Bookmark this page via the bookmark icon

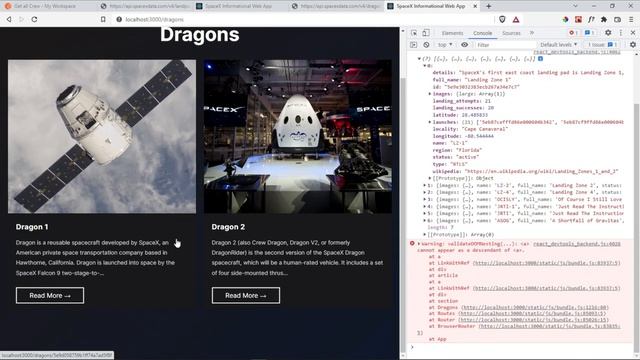tap(103, 19)
